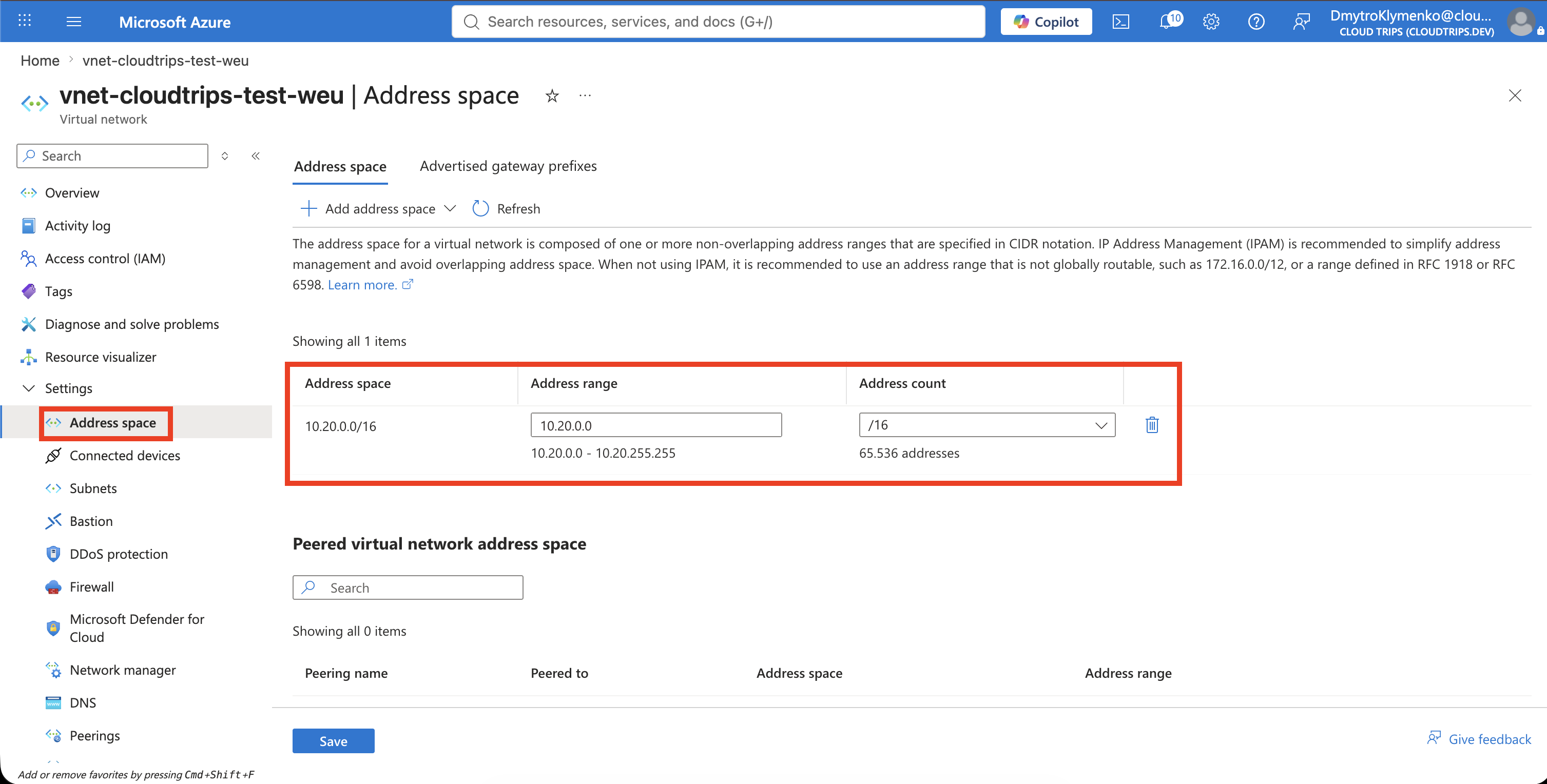Open Bastion in the sidebar
Image resolution: width=1547 pixels, height=784 pixels.
[x=91, y=521]
